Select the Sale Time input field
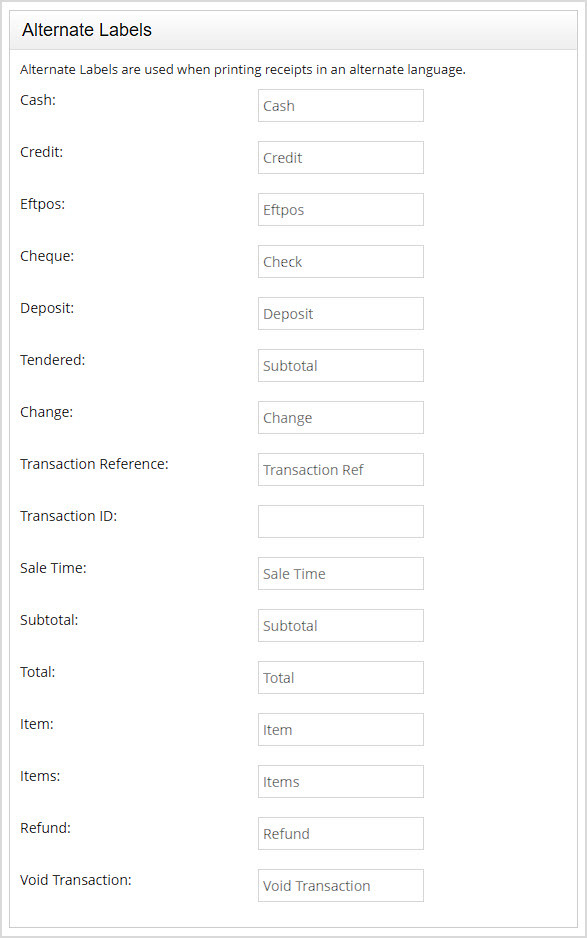The width and height of the screenshot is (587, 938). click(340, 573)
